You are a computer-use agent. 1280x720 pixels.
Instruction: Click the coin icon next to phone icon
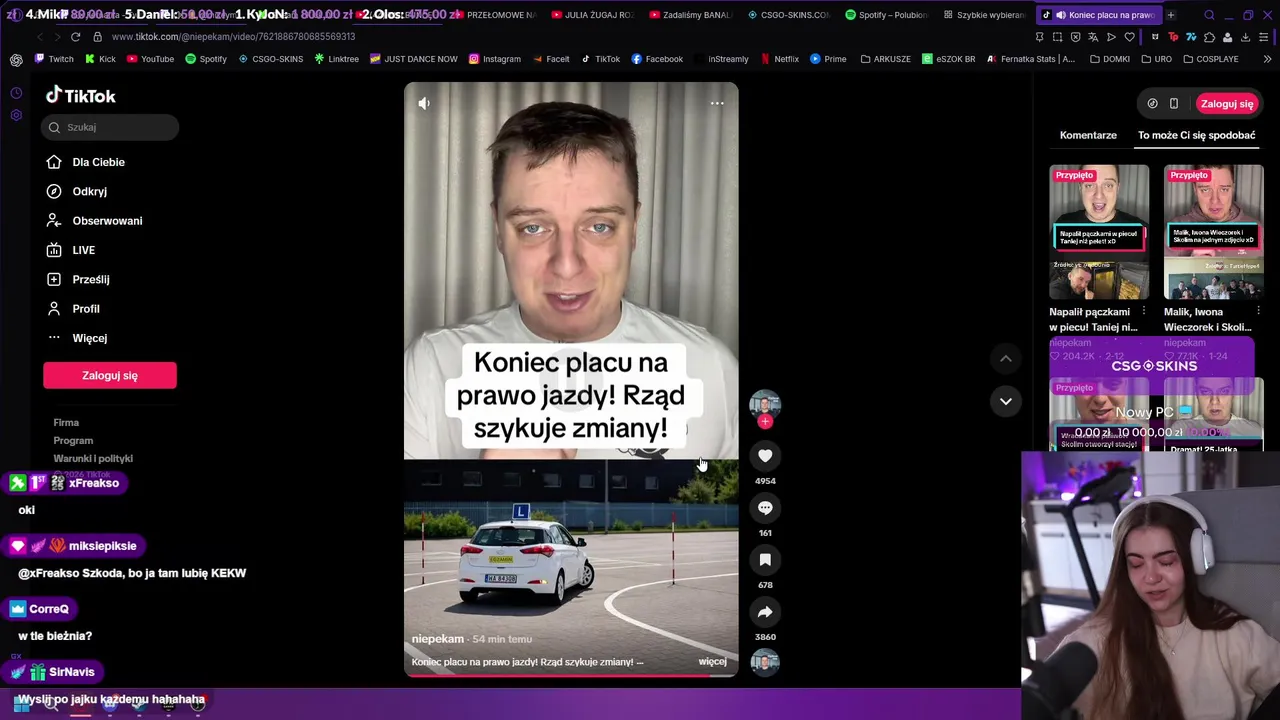click(1152, 104)
